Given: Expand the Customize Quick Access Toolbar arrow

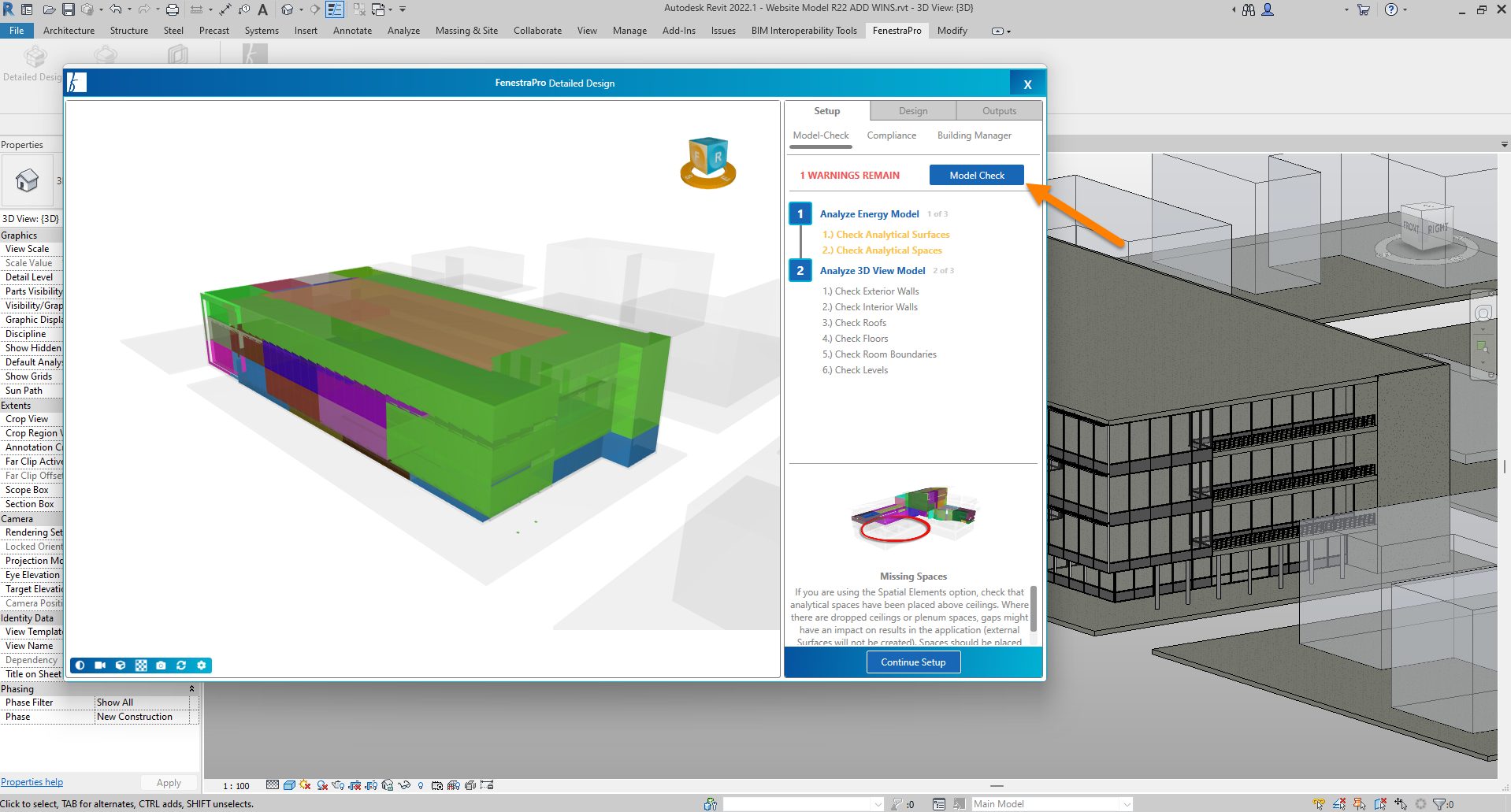Looking at the screenshot, I should pos(403,9).
